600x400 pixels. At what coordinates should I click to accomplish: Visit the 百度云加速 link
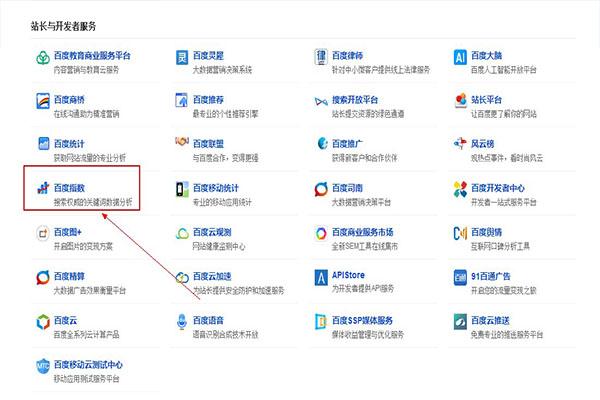click(212, 276)
